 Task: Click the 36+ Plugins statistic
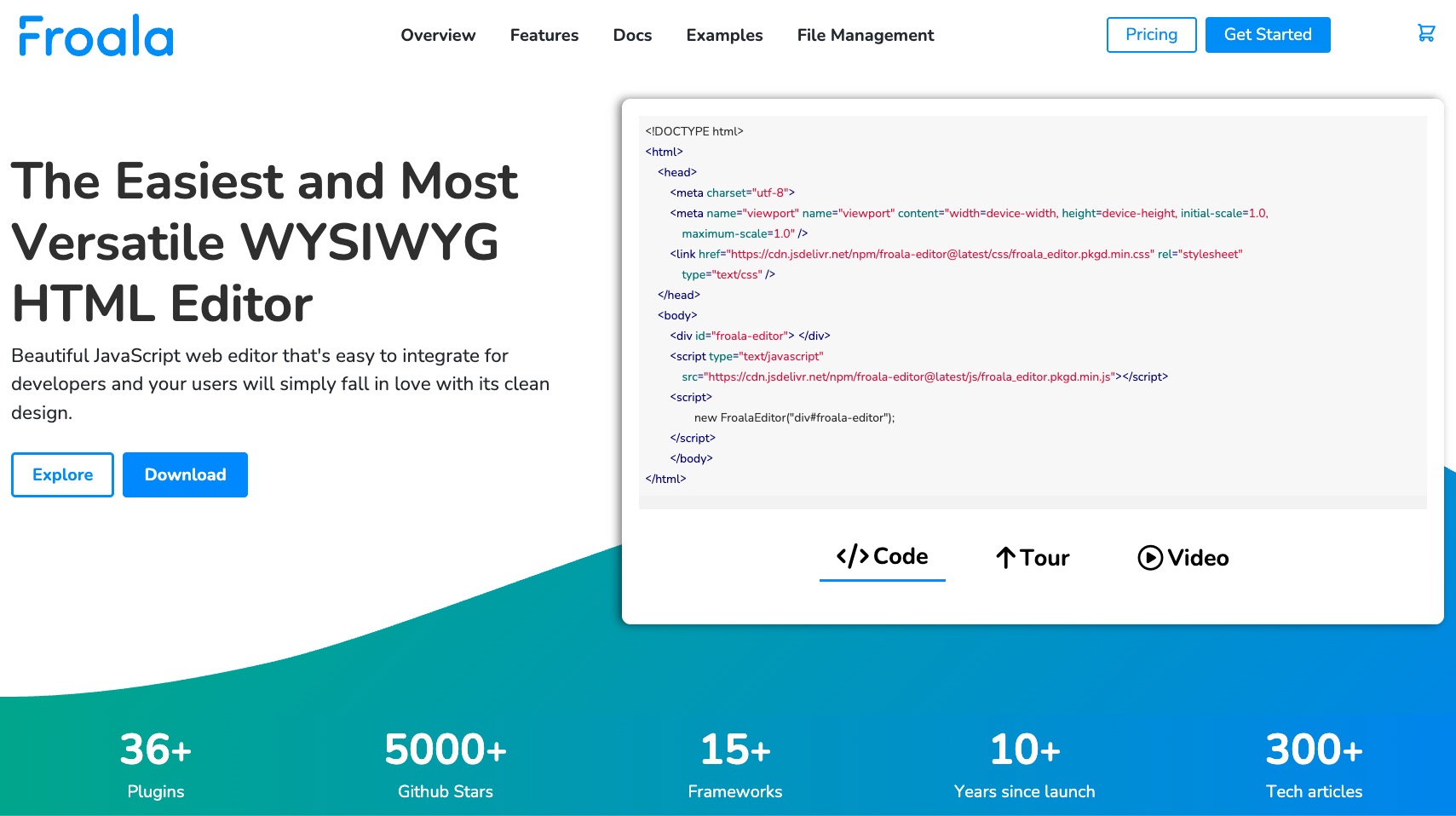click(x=156, y=764)
